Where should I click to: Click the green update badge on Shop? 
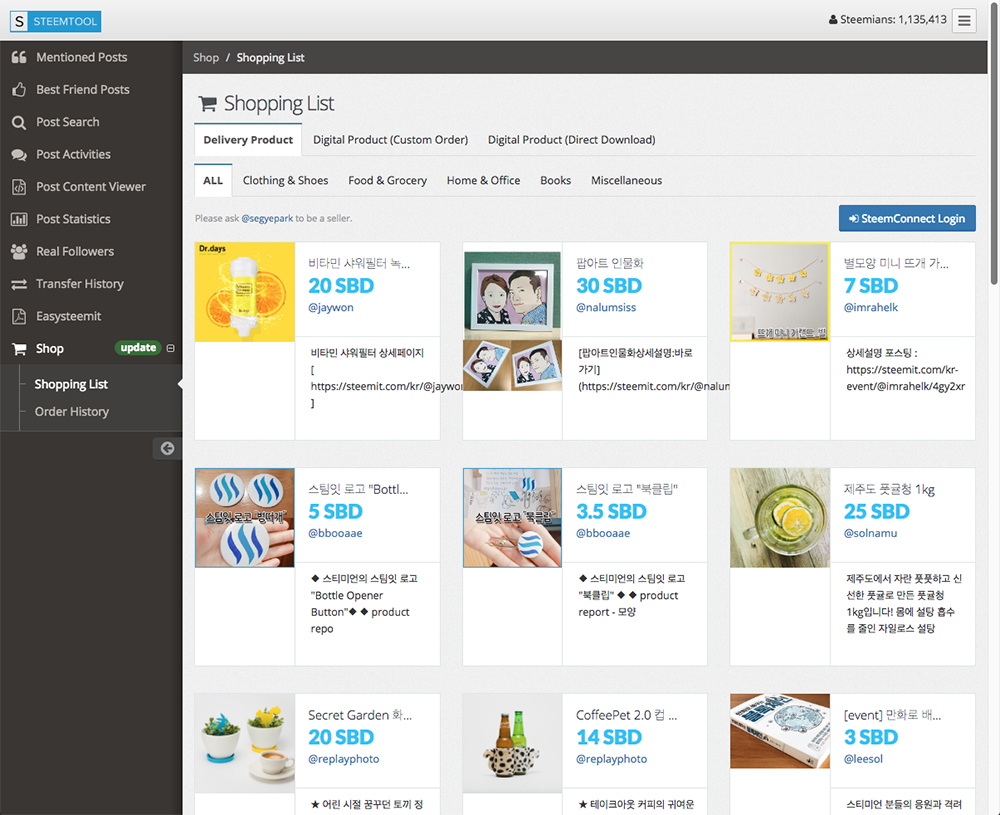[x=138, y=348]
